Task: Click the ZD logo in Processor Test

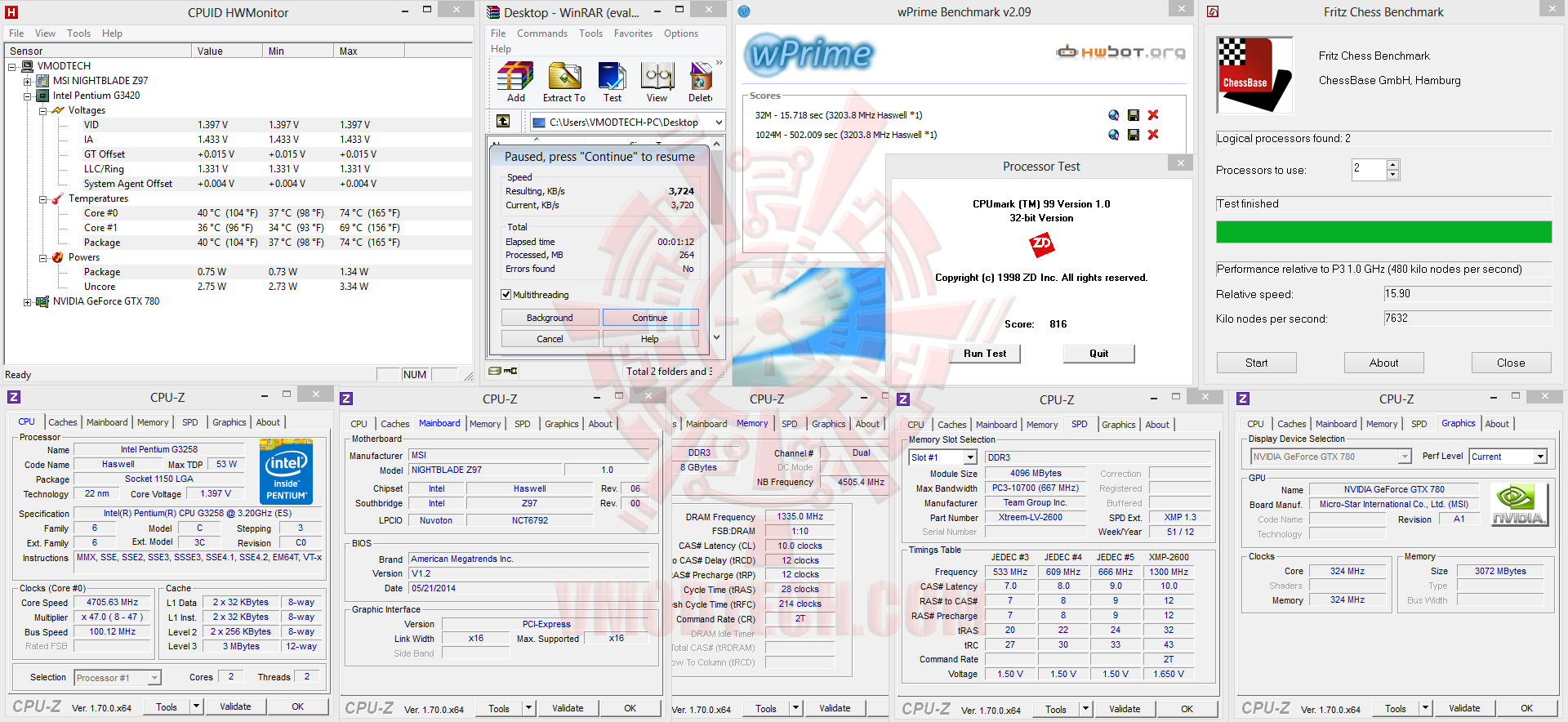Action: point(1041,244)
